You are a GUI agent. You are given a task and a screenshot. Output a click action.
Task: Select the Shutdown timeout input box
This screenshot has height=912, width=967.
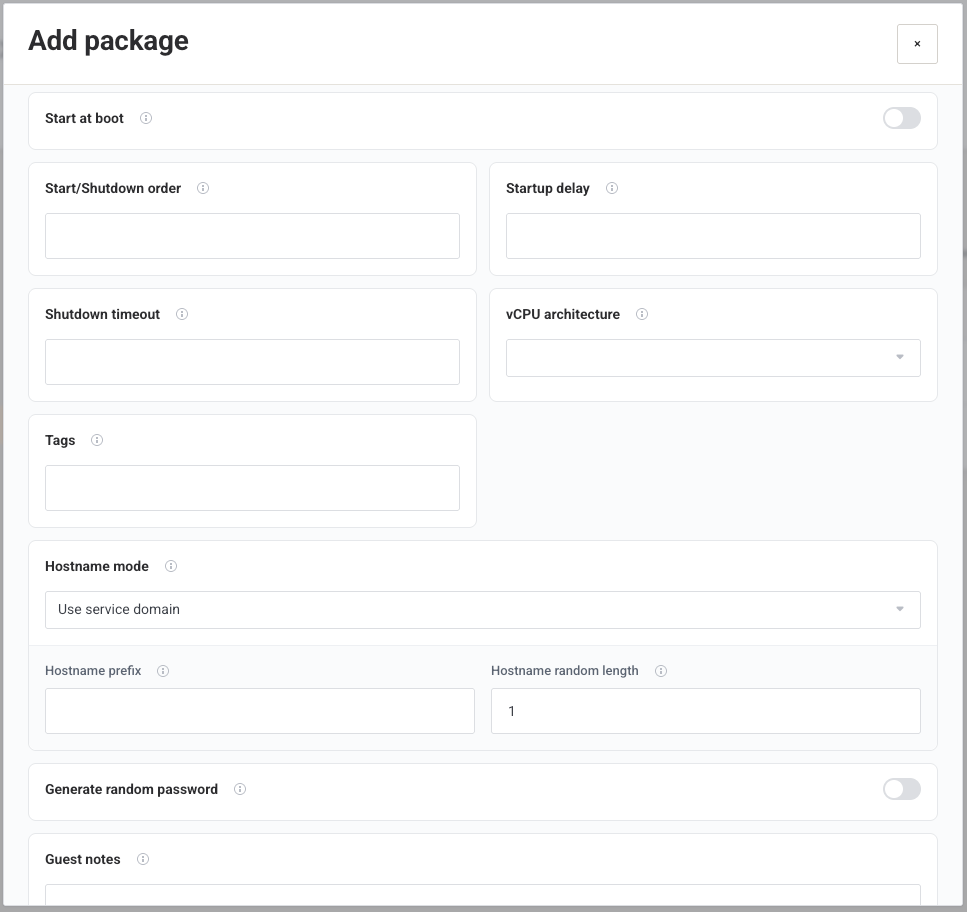pyautogui.click(x=252, y=362)
